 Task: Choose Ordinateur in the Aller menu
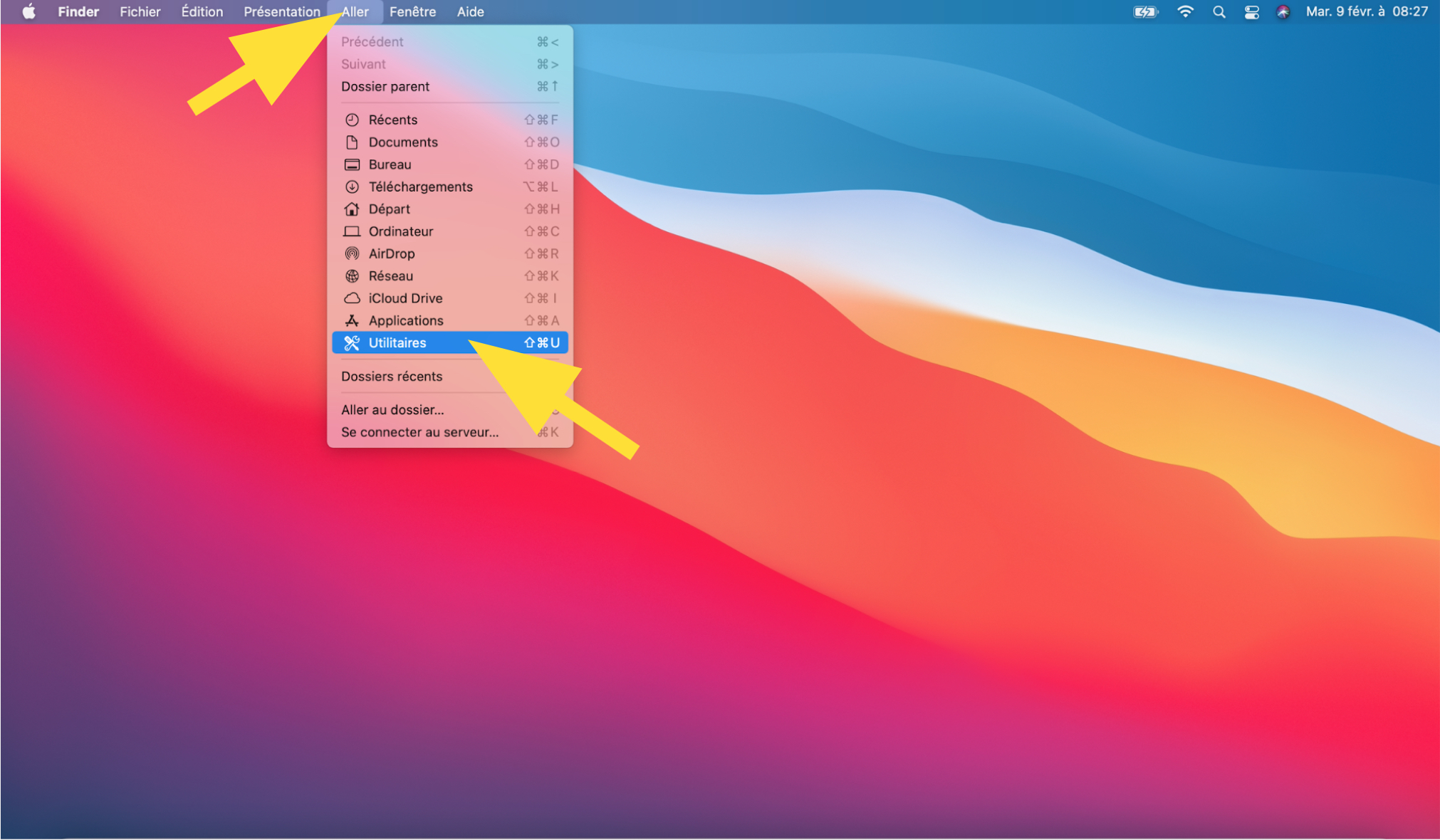[450, 231]
